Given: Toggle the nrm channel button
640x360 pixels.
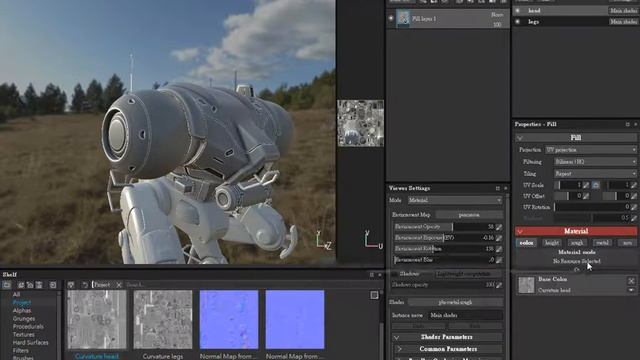Looking at the screenshot, I should 627,243.
